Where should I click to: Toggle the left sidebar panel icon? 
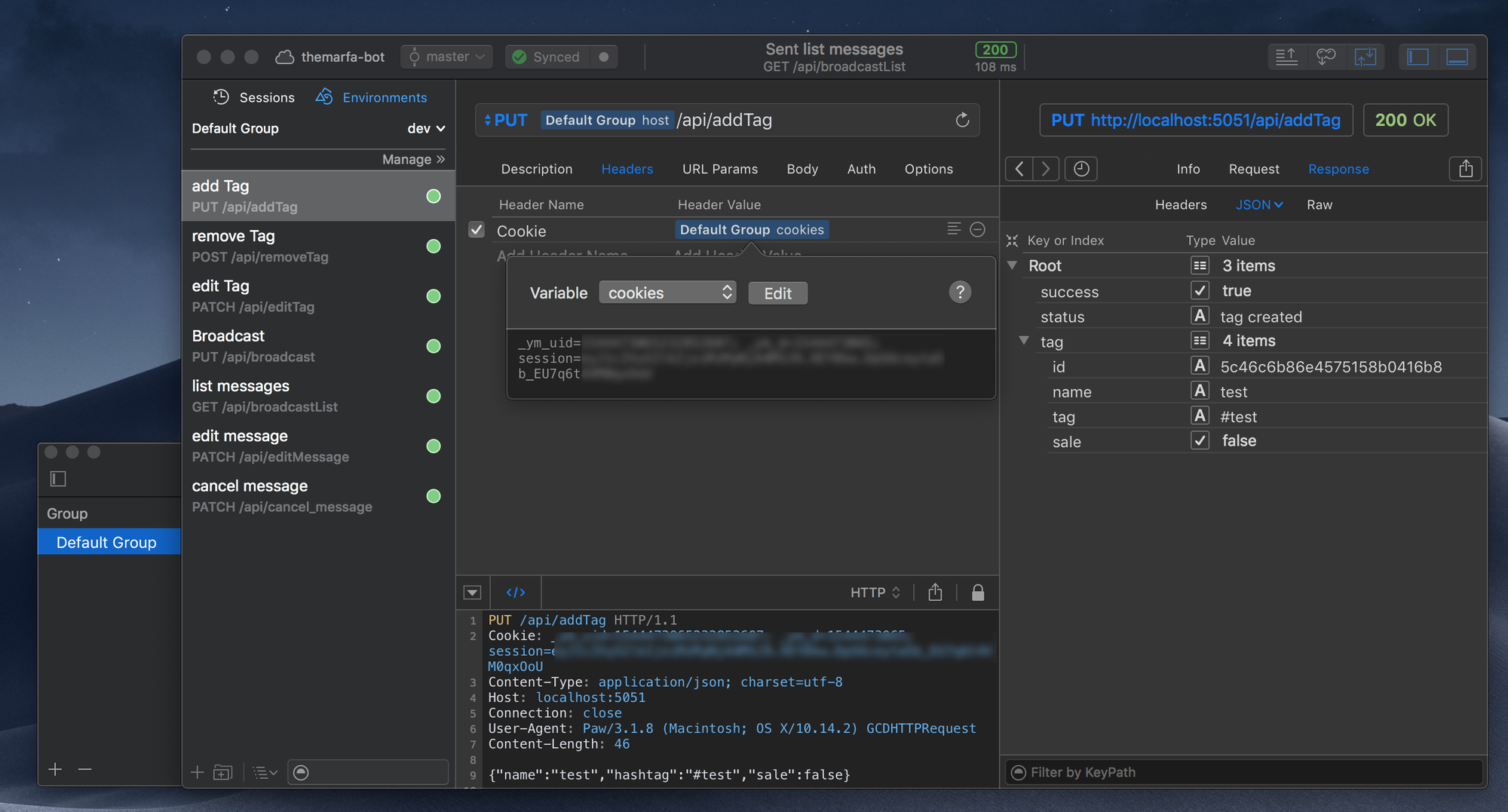point(1418,57)
